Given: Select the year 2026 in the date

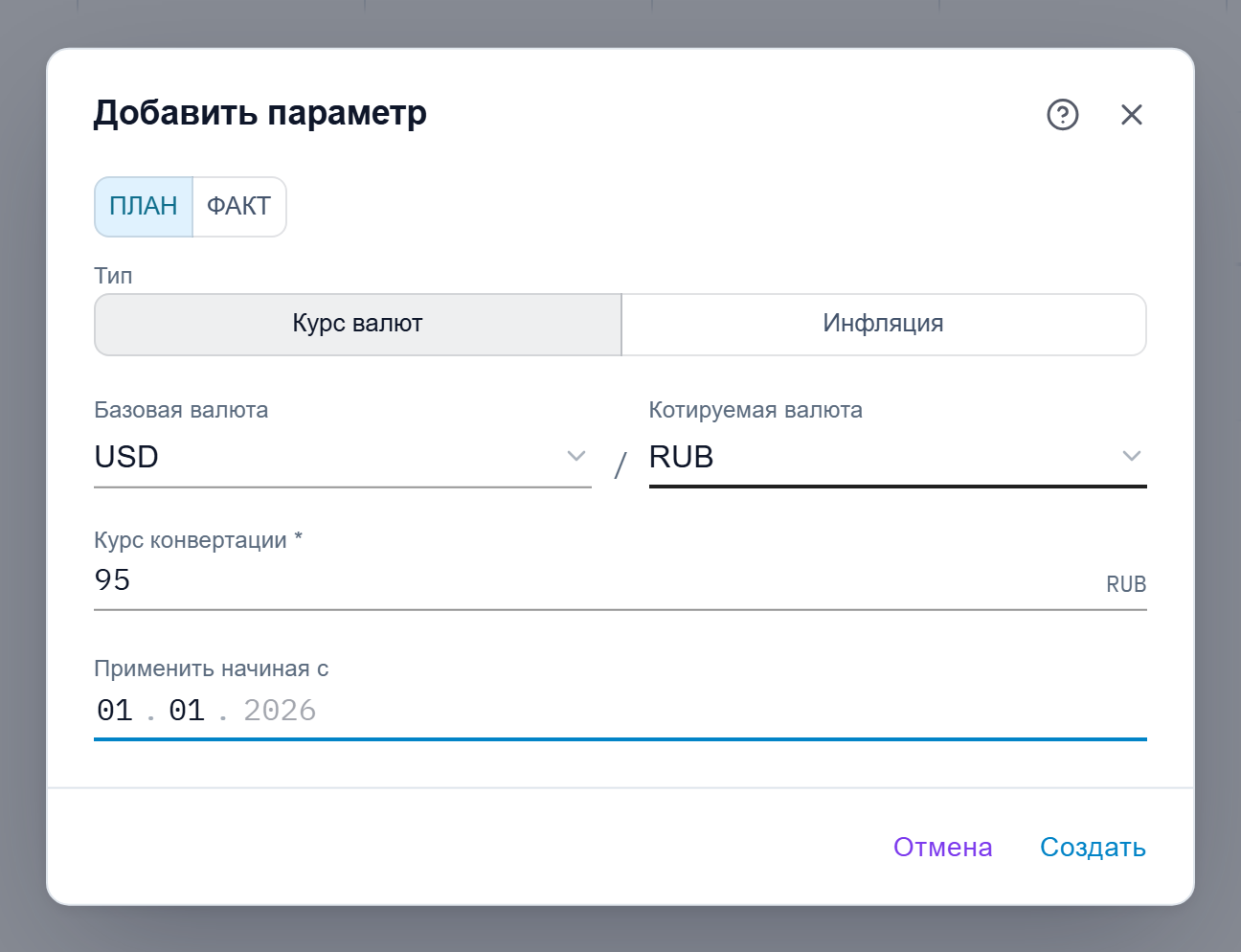Looking at the screenshot, I should tap(280, 711).
